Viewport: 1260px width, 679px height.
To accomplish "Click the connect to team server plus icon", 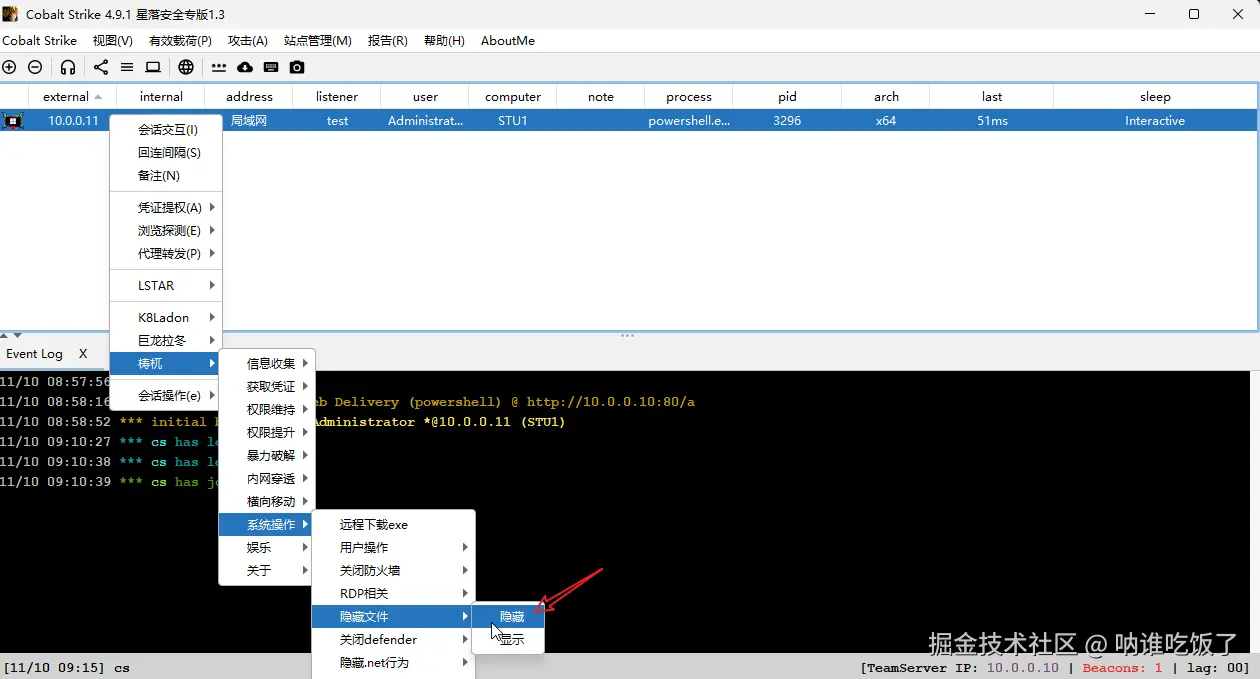I will point(9,67).
